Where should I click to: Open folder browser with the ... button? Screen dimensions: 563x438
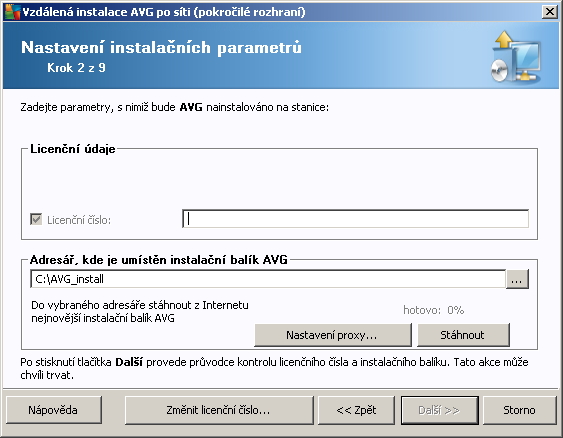(x=517, y=279)
